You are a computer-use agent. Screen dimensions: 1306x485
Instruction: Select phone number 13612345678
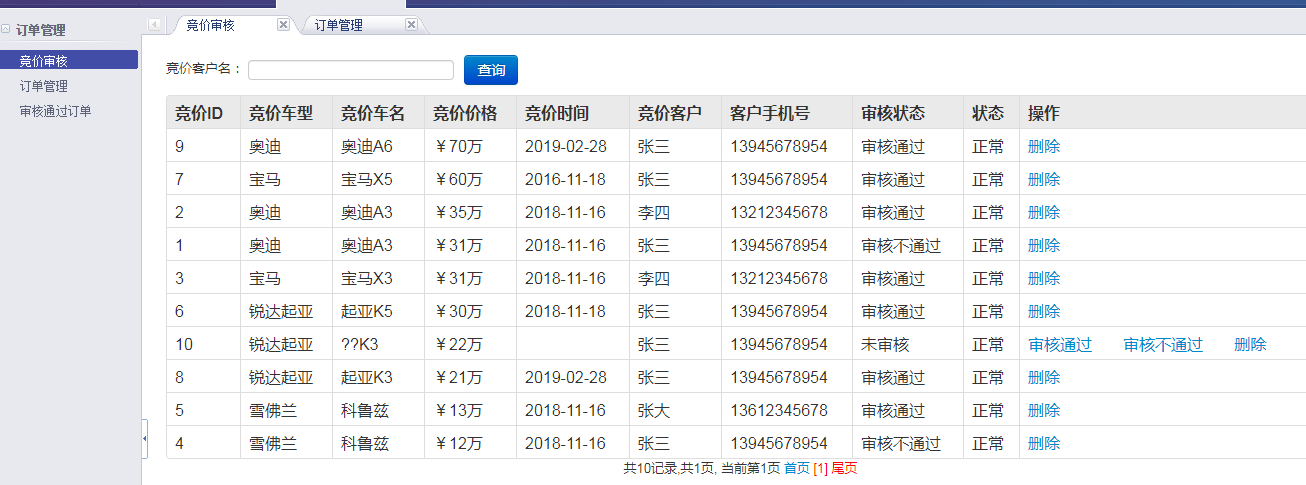tap(787, 411)
